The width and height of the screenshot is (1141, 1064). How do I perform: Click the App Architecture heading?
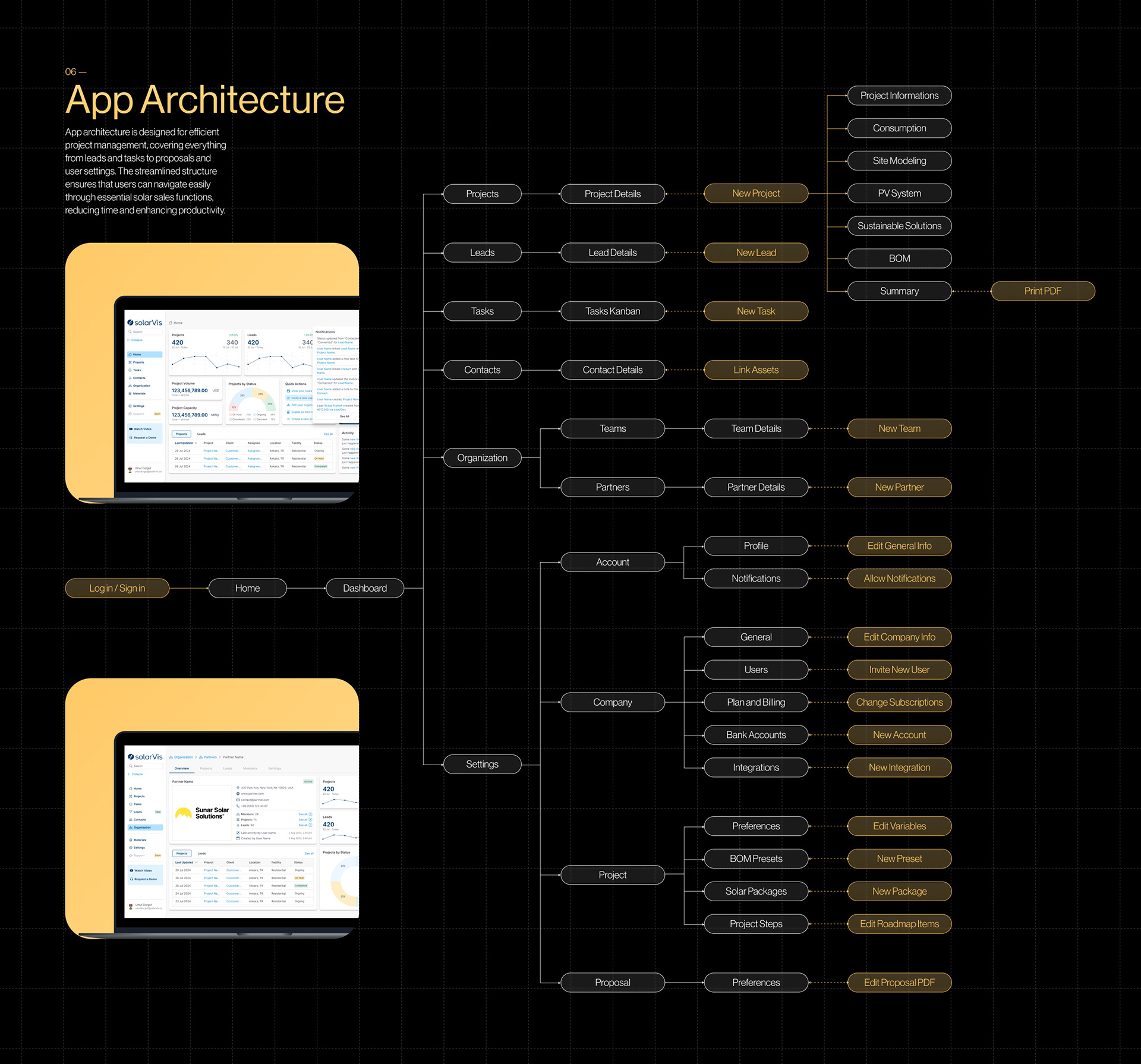tap(205, 100)
